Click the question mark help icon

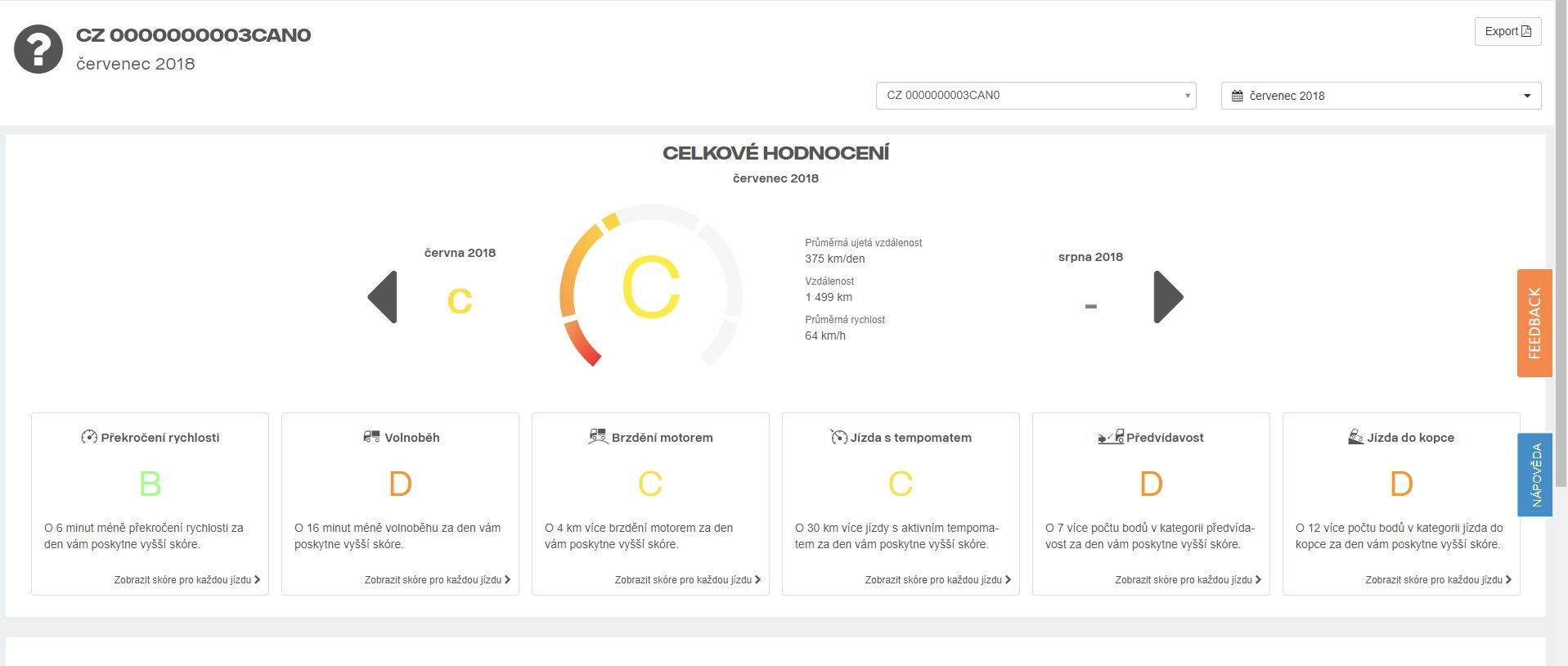[38, 49]
